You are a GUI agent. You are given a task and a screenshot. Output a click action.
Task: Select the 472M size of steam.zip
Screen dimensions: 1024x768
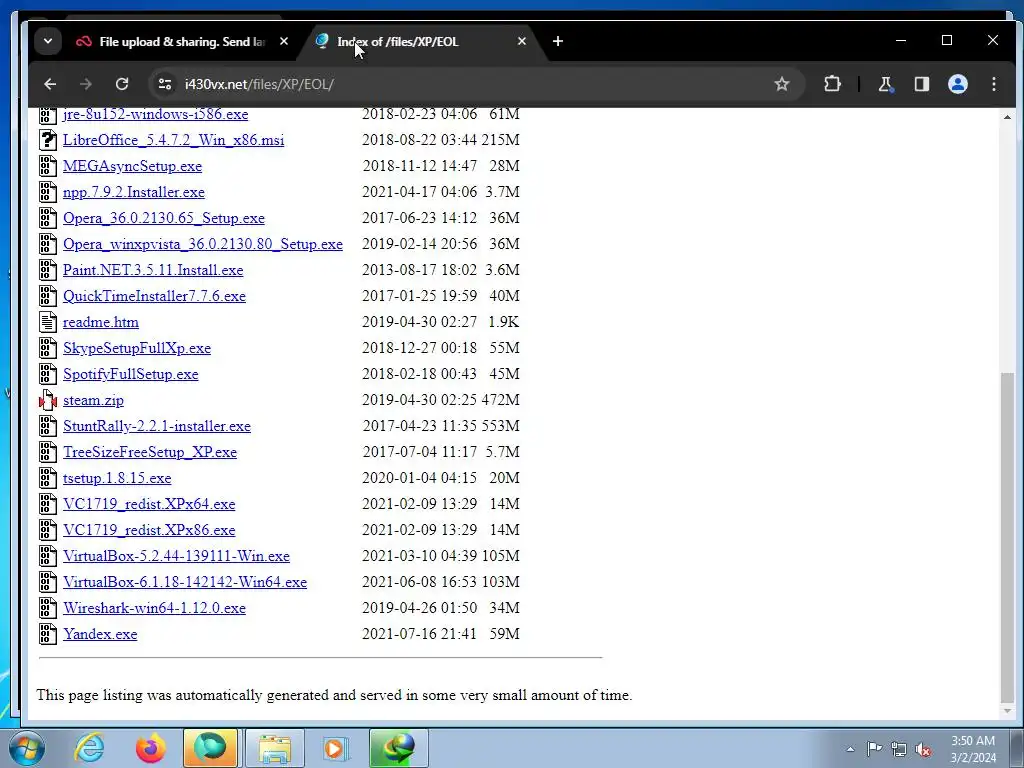(500, 400)
